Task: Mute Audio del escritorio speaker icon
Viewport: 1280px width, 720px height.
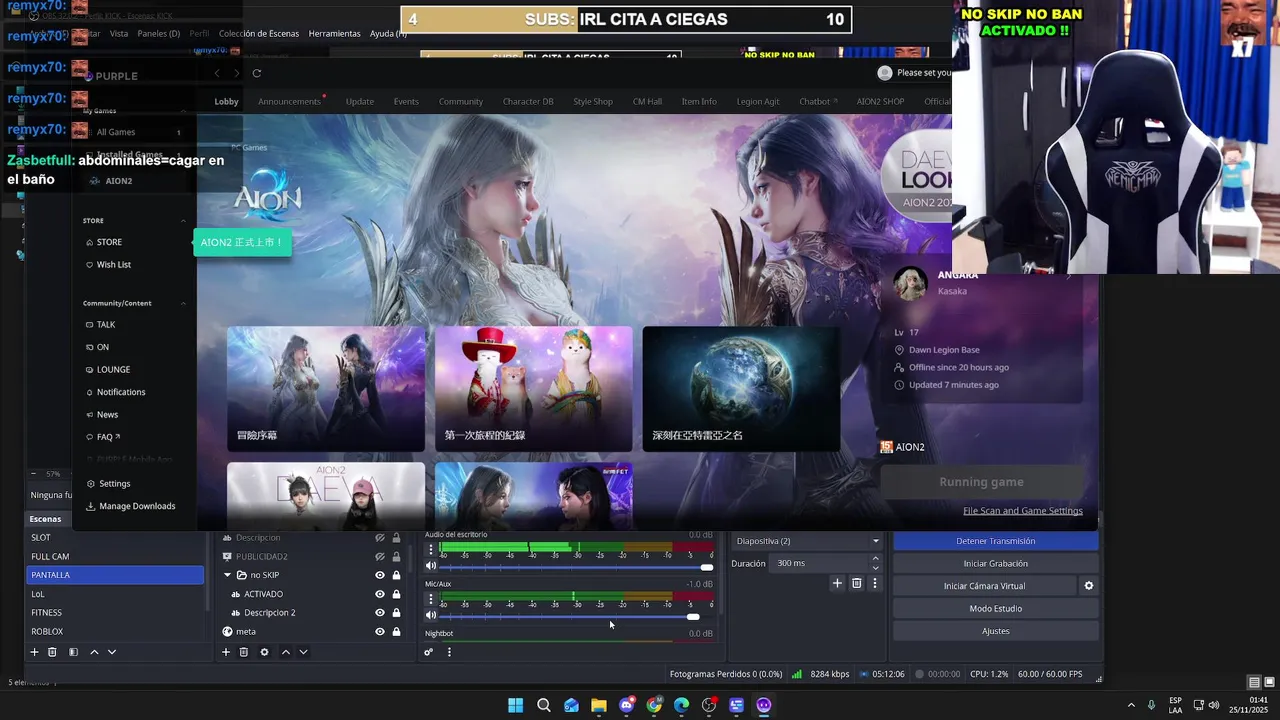Action: [x=431, y=566]
